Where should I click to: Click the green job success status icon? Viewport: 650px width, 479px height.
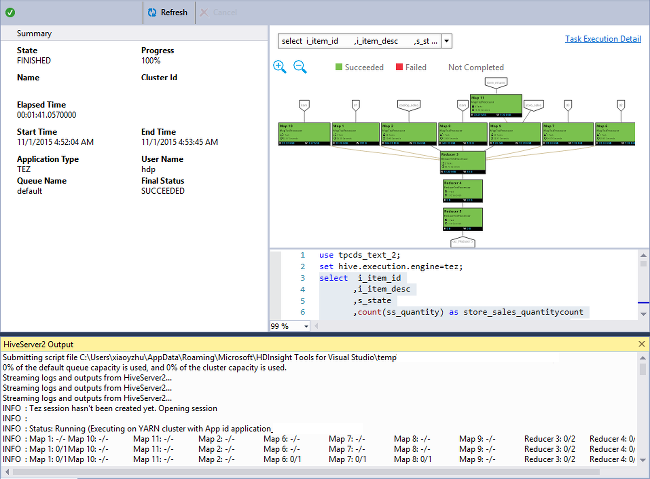click(x=10, y=12)
